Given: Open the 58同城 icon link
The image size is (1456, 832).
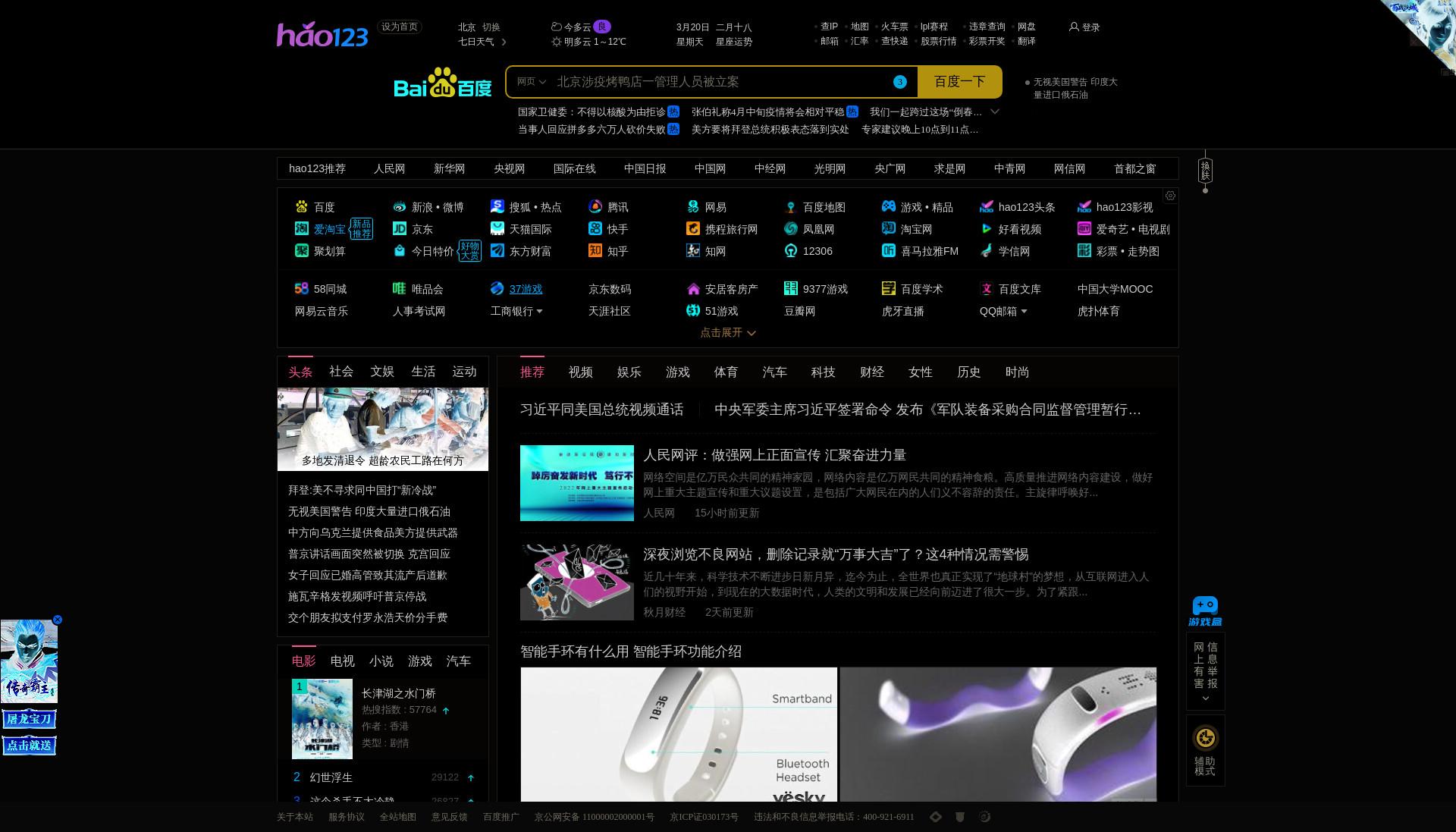Looking at the screenshot, I should [302, 289].
